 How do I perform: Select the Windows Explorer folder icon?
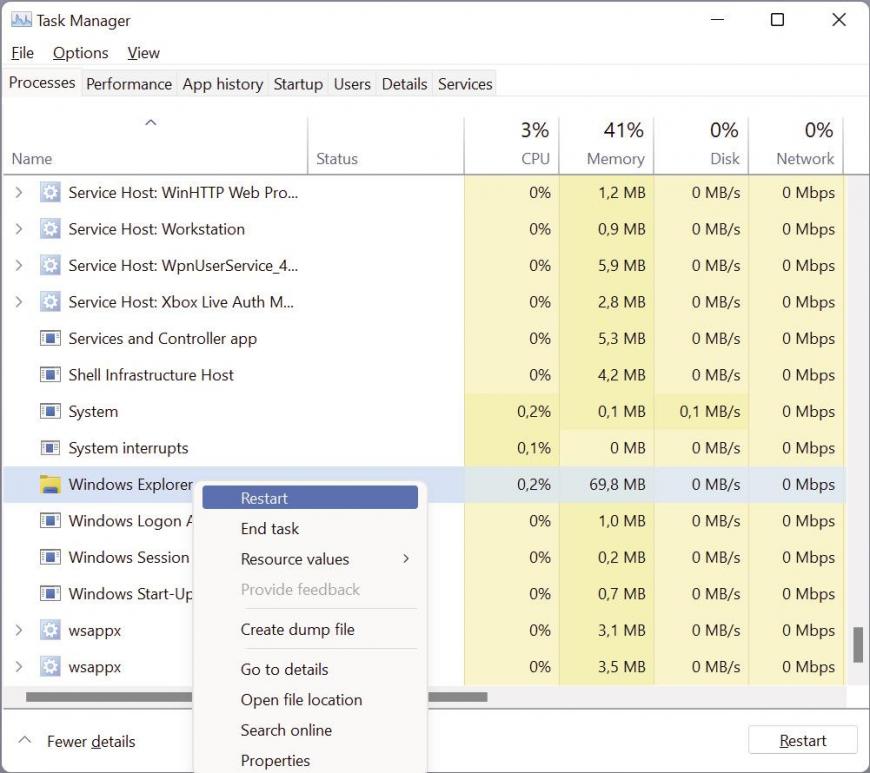[50, 484]
